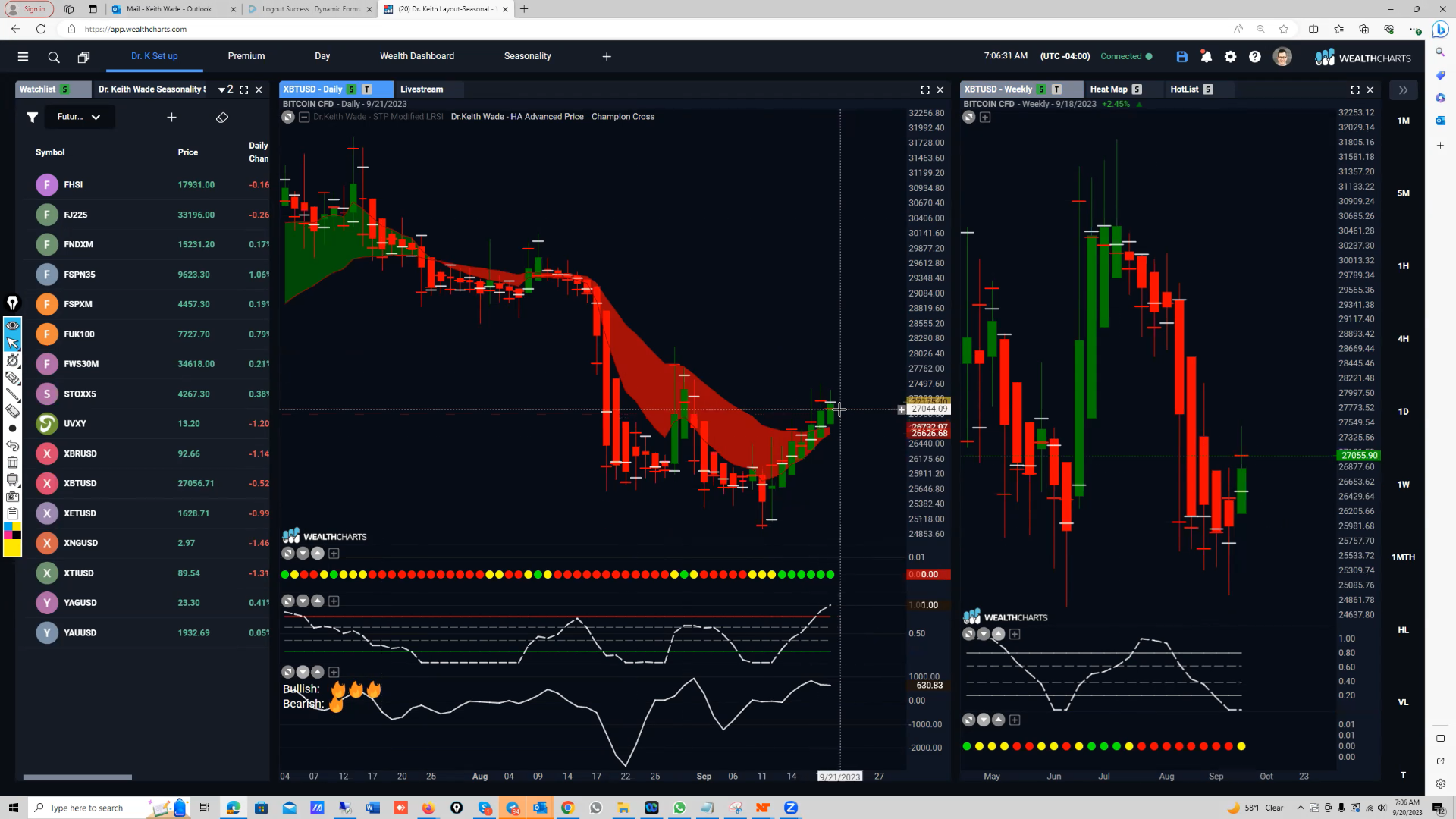The image size is (1456, 819).
Task: Select the arrow cursor drawing tool
Action: coord(12,343)
